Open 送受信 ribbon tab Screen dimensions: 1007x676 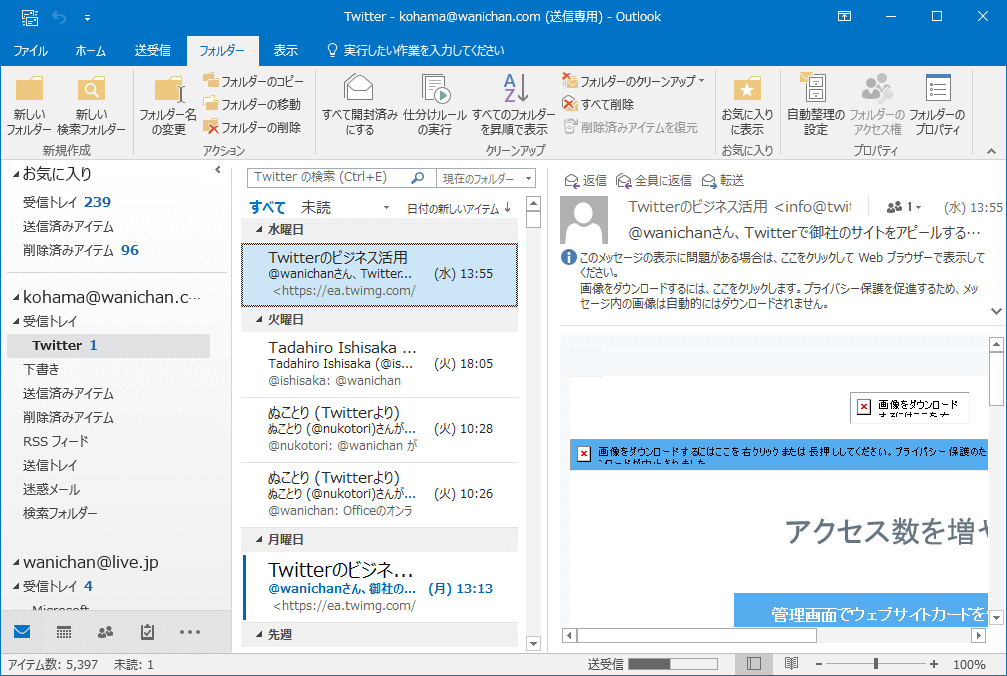pos(152,50)
